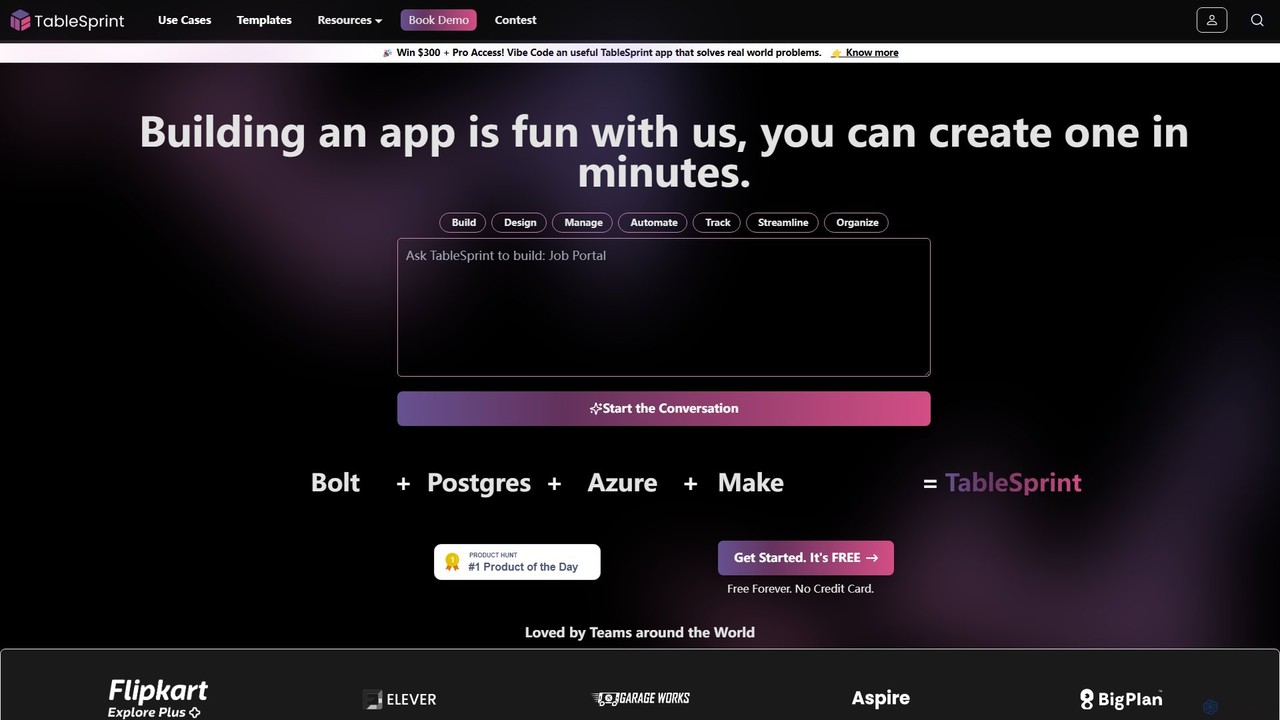Click the Book Demo button
This screenshot has height=720, width=1280.
[439, 20]
